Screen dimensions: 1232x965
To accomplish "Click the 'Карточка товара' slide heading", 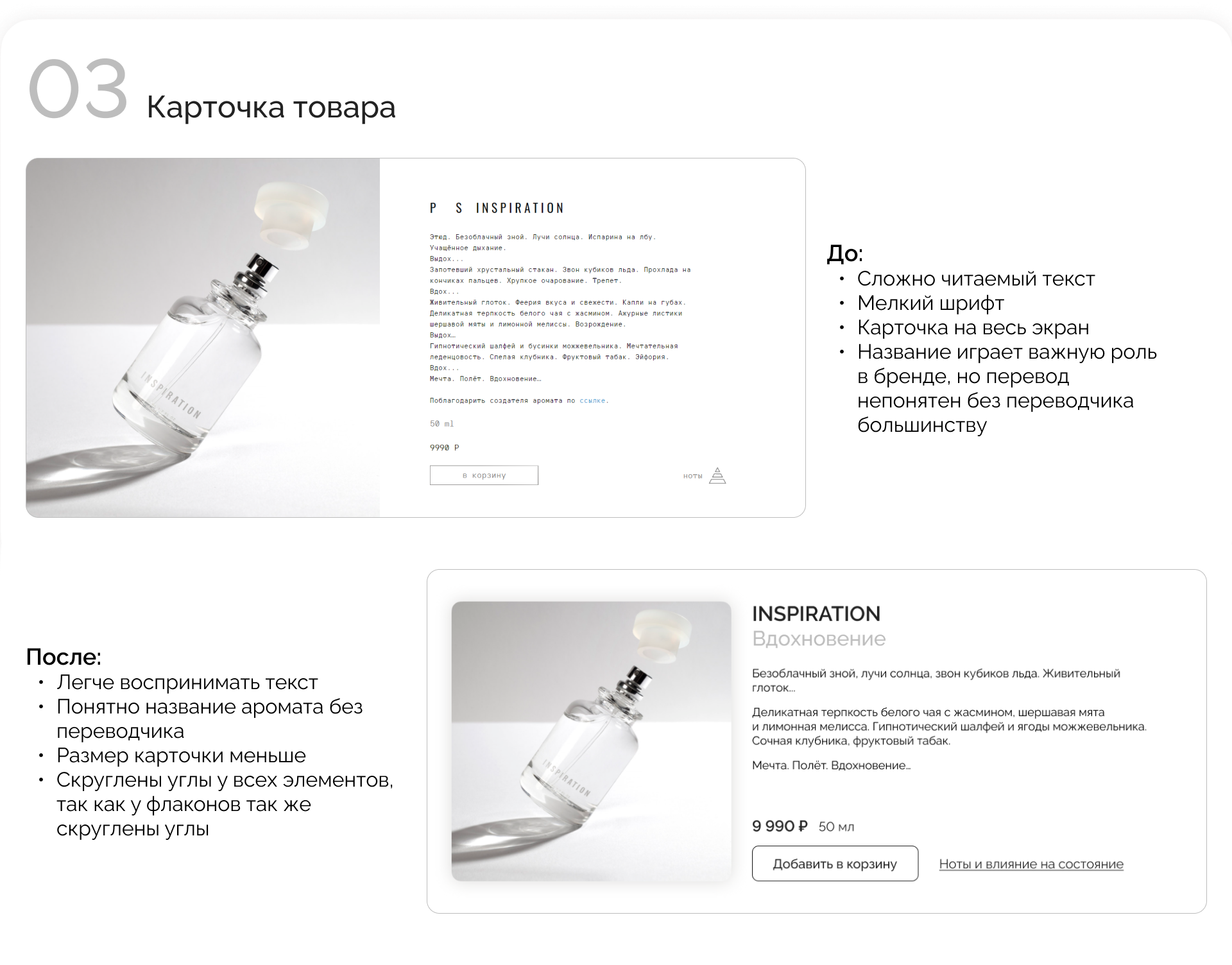I will [x=271, y=107].
